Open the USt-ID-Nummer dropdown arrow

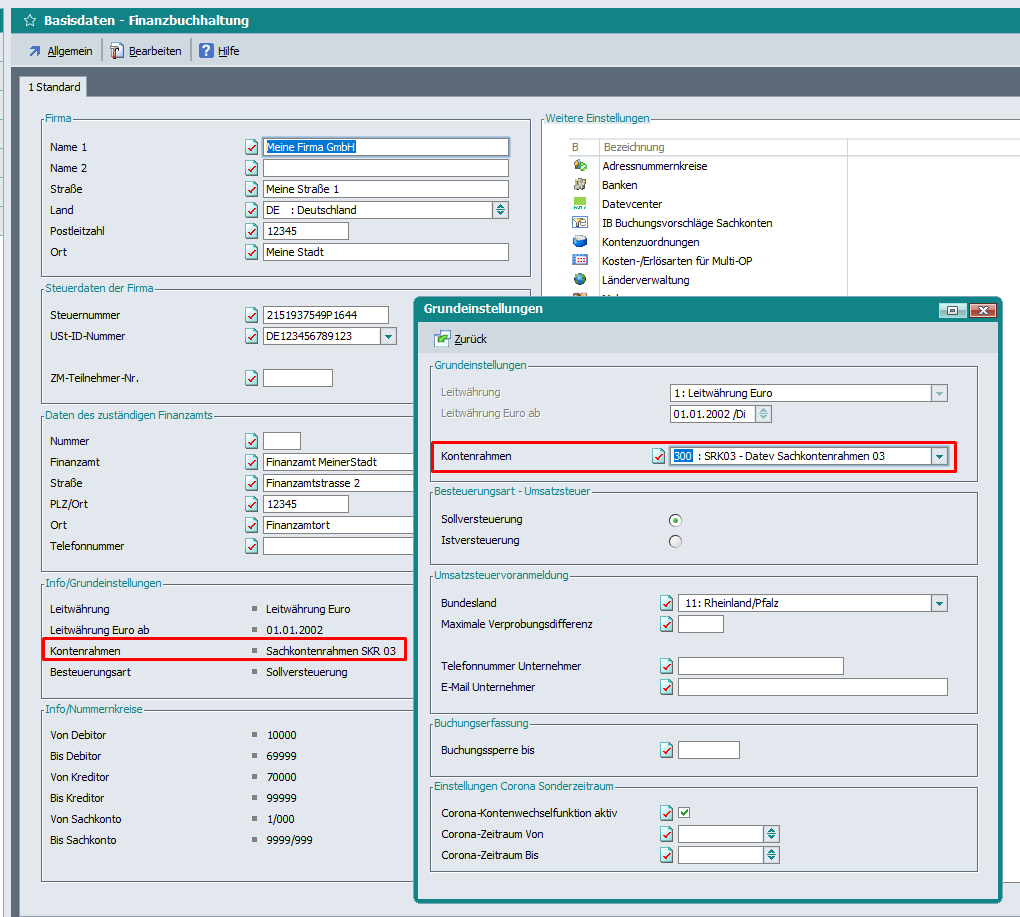click(388, 337)
